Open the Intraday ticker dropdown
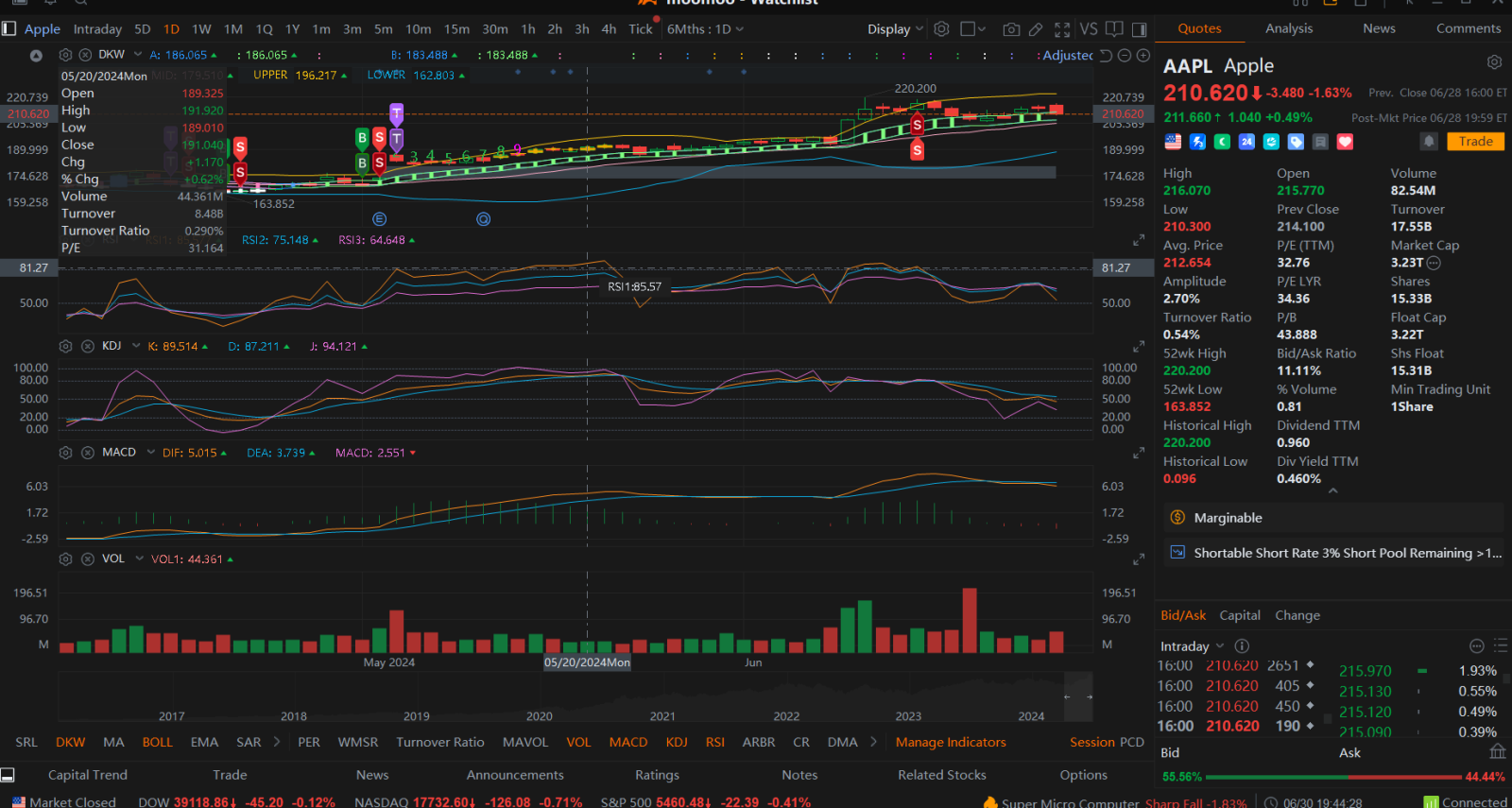Viewport: 1512px width, 808px height. (x=1193, y=646)
